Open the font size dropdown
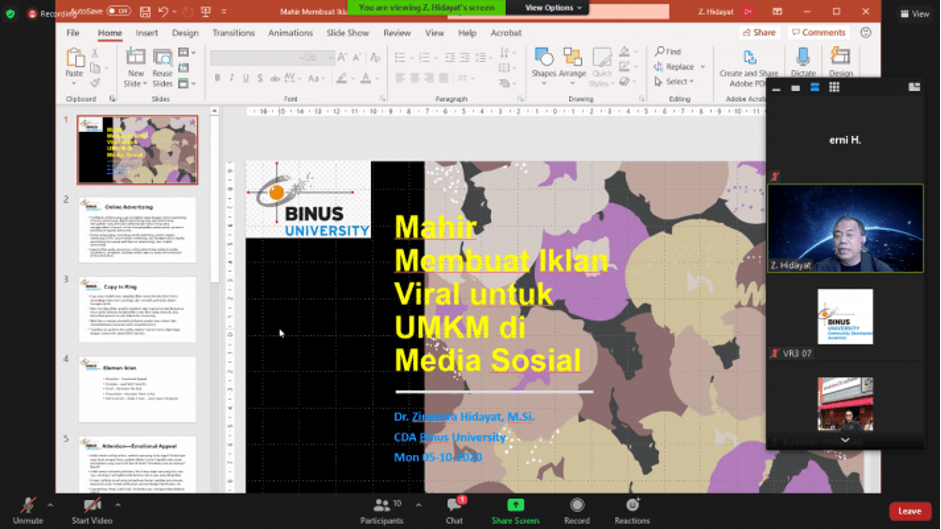941x529 pixels. tap(330, 58)
